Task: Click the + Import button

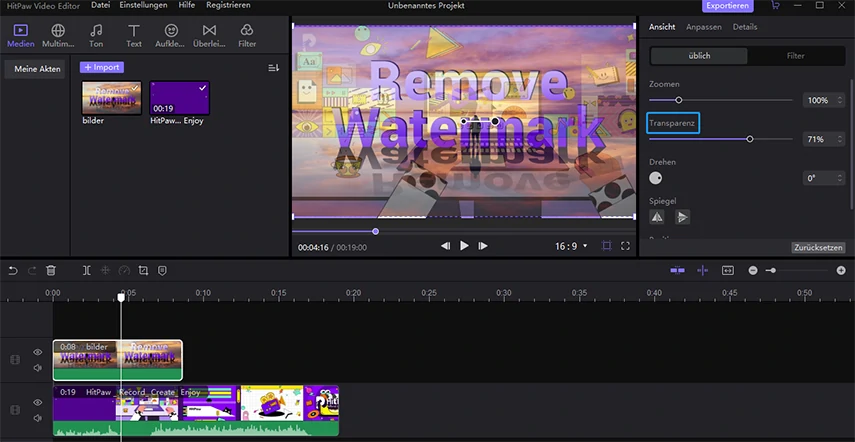Action: (x=102, y=68)
